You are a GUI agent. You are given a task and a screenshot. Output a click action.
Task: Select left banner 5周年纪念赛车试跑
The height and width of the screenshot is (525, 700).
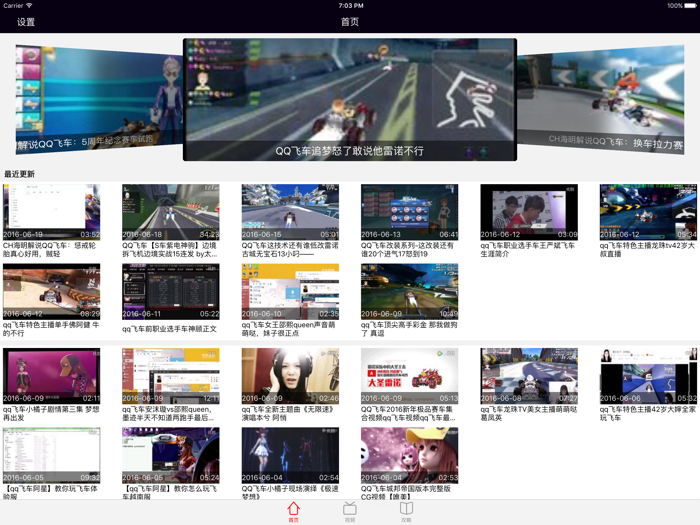pos(95,100)
